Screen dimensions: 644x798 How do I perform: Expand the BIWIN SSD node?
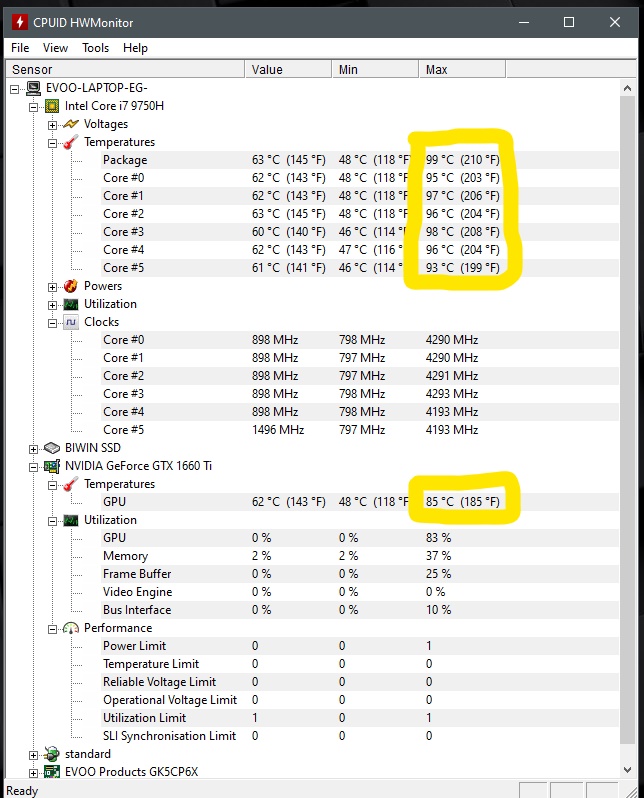35,448
